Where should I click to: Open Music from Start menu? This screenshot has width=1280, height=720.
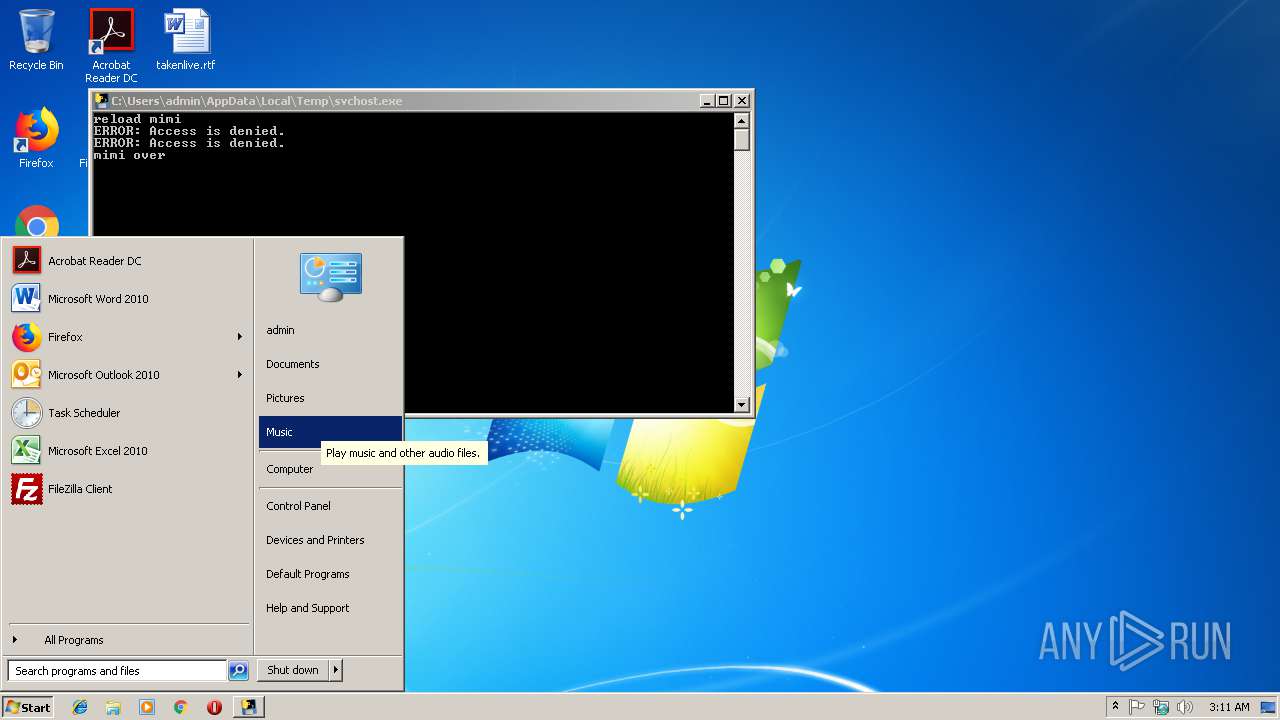330,432
